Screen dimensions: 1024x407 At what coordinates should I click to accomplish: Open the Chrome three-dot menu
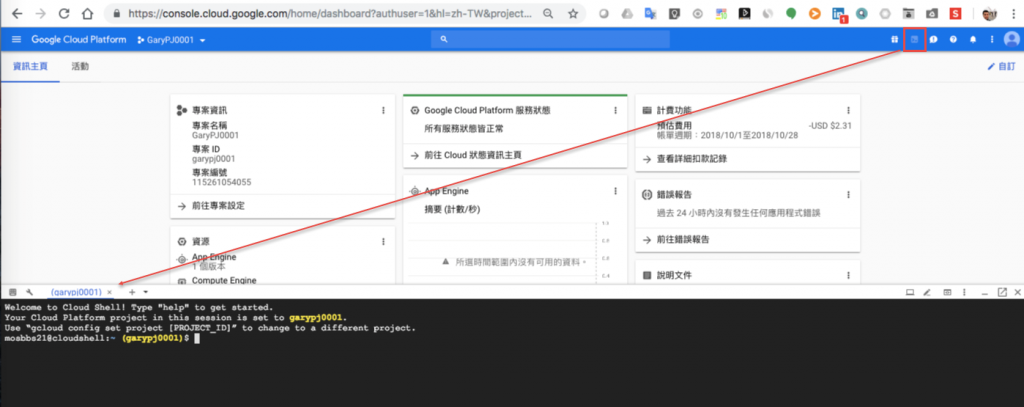coord(1013,13)
